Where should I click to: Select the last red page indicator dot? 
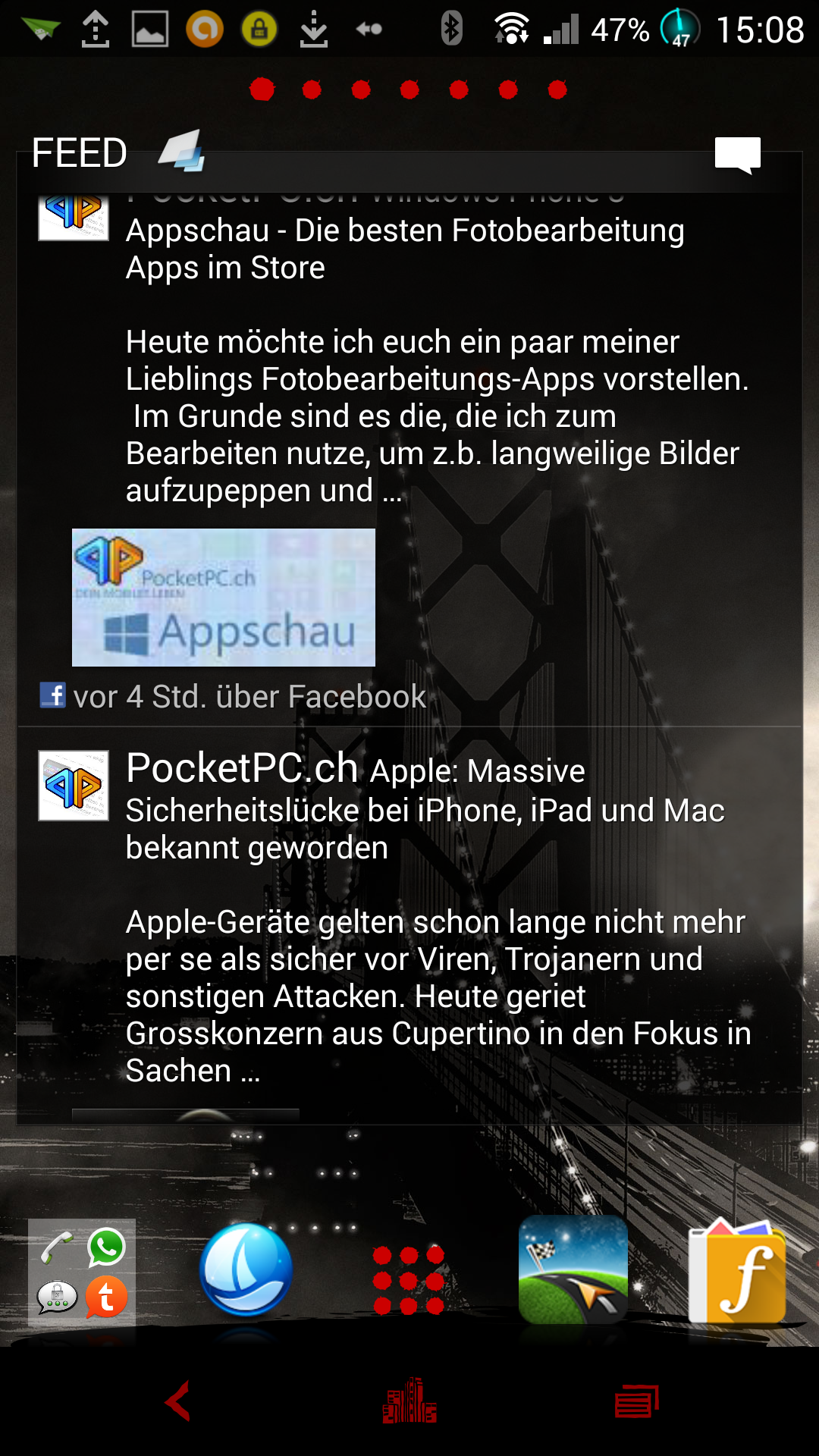pyautogui.click(x=557, y=89)
